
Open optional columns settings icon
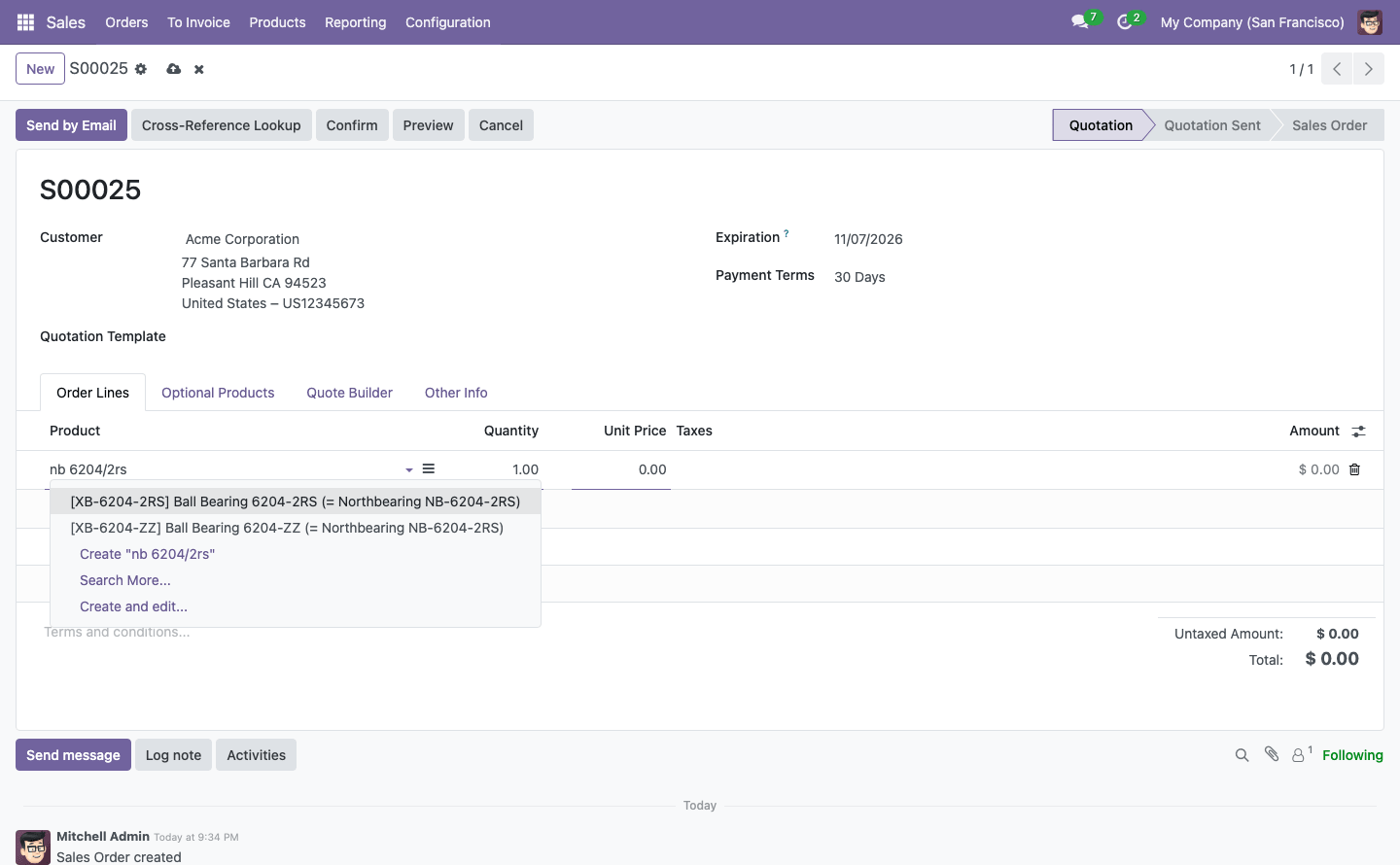[x=1359, y=431]
